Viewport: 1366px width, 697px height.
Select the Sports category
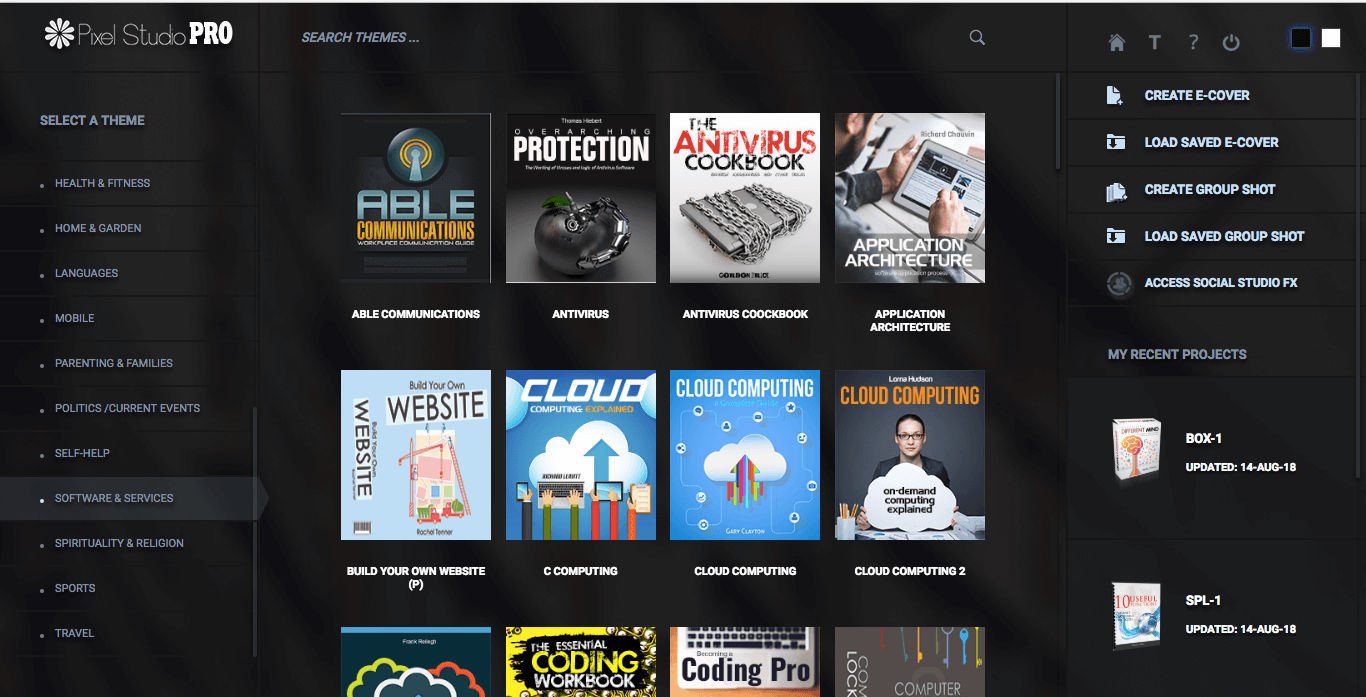75,588
